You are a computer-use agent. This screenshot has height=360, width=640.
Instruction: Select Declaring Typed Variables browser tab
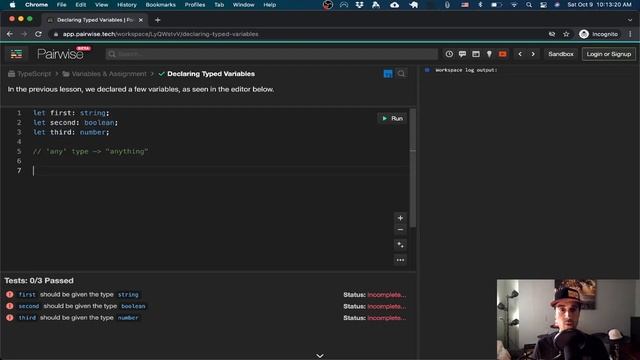click(95, 20)
